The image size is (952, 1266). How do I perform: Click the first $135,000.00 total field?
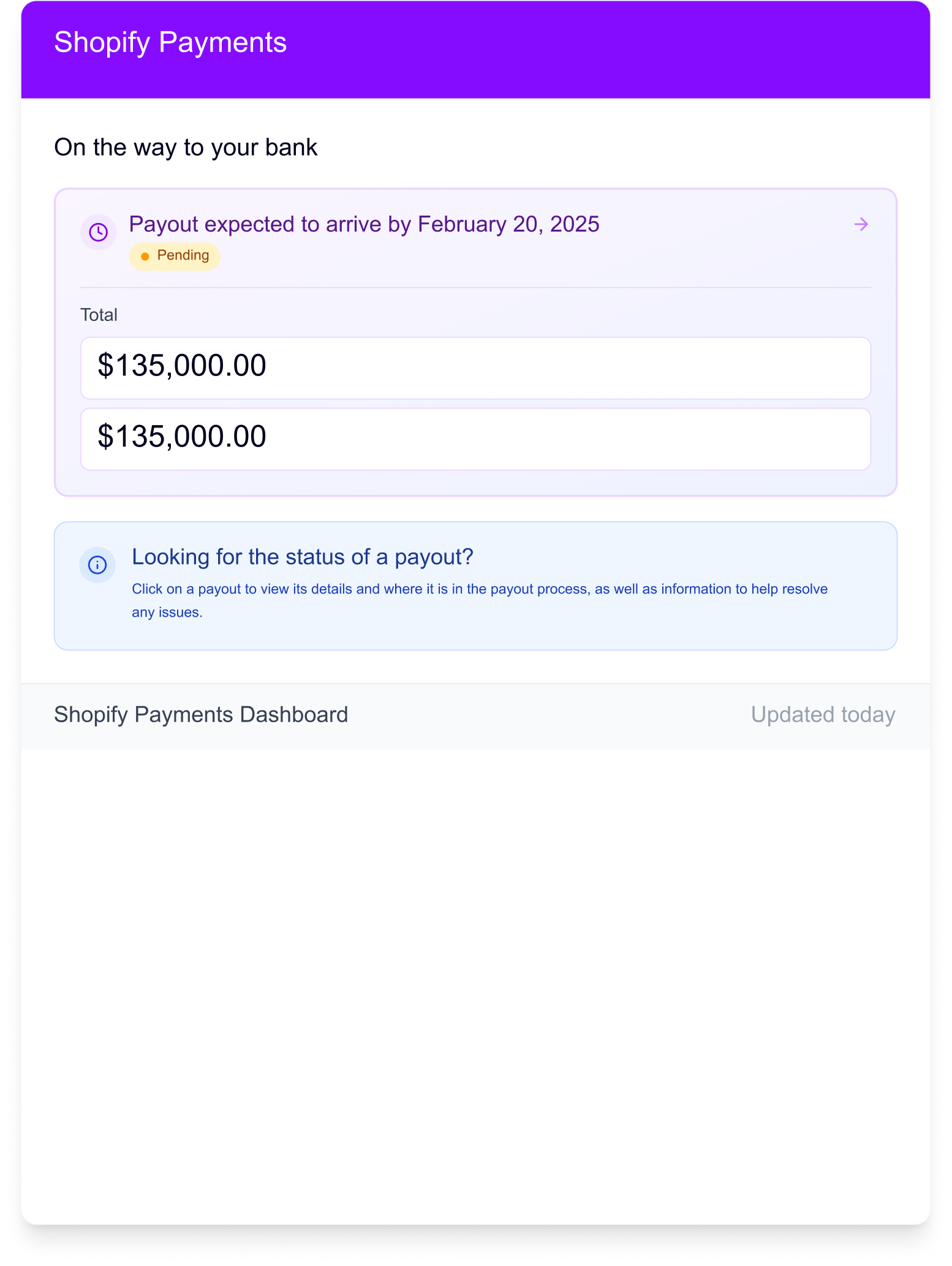pos(476,367)
